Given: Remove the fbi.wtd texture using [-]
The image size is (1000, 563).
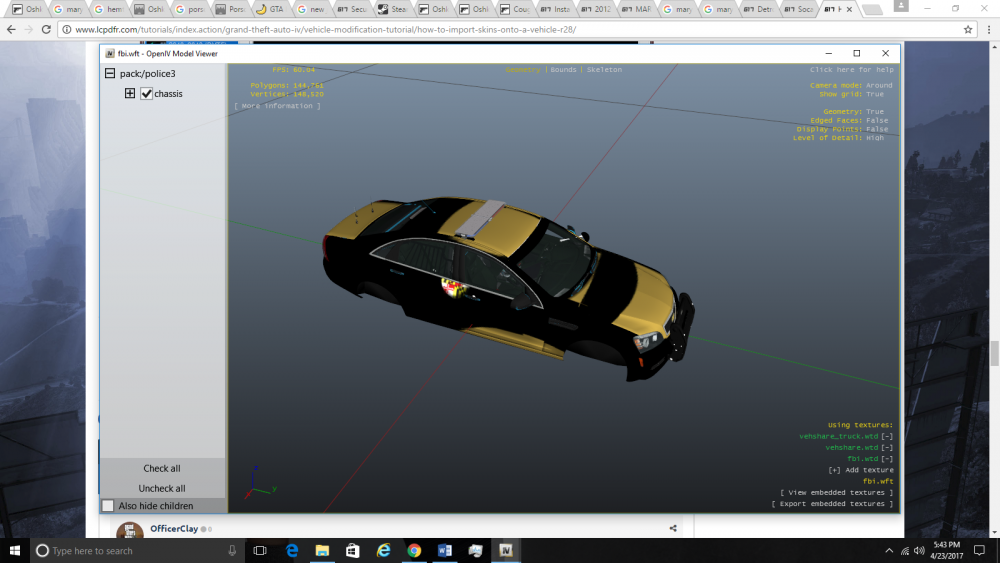Looking at the screenshot, I should point(887,458).
